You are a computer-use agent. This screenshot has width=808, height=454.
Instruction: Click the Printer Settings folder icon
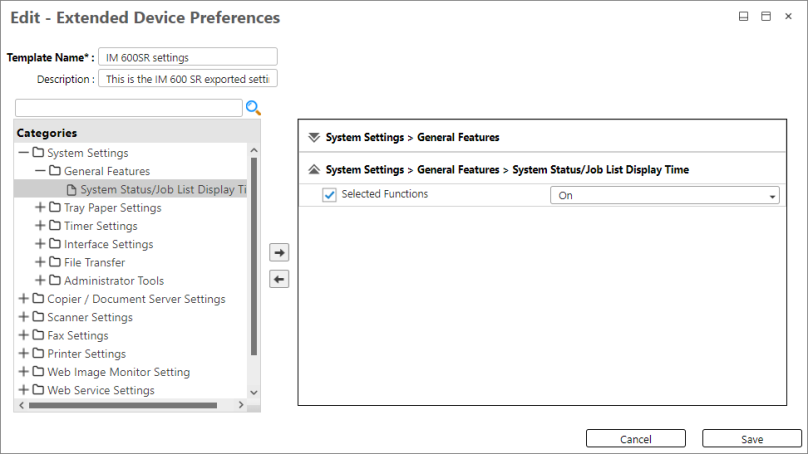click(38, 354)
